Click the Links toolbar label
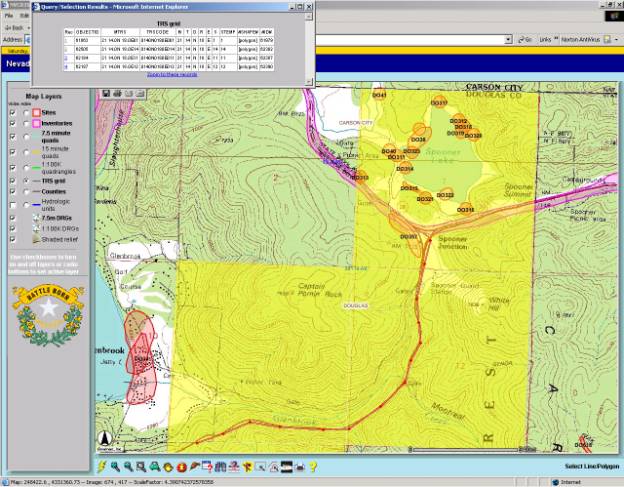The height and width of the screenshot is (487, 624). coord(544,40)
